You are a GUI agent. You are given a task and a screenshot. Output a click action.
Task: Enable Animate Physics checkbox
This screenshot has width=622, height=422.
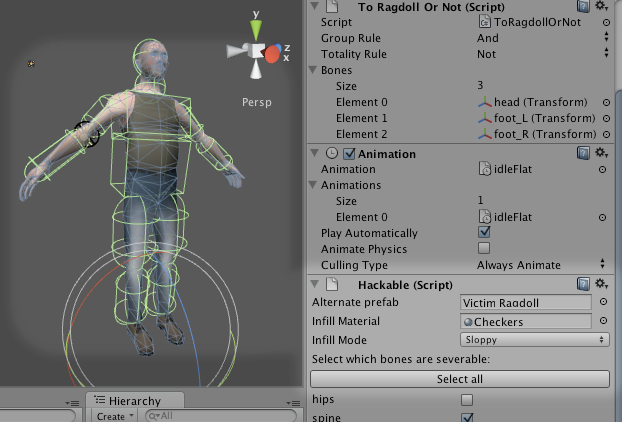[x=484, y=248]
